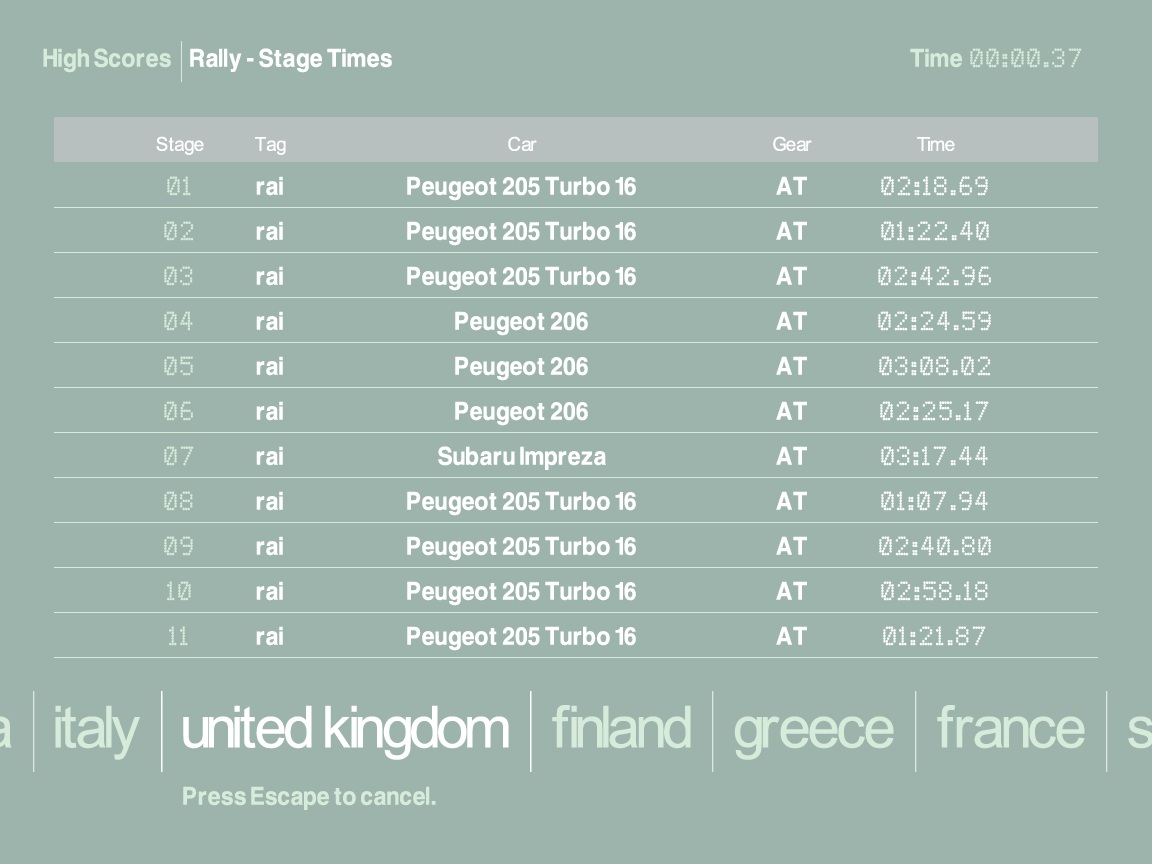Select stage 11 row time 01:21.87
Screen dimensions: 1152x864
coord(934,636)
